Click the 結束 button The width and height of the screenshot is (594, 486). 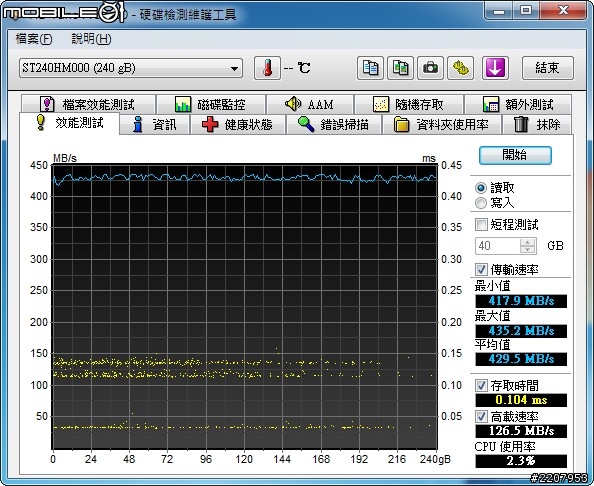(x=548, y=68)
